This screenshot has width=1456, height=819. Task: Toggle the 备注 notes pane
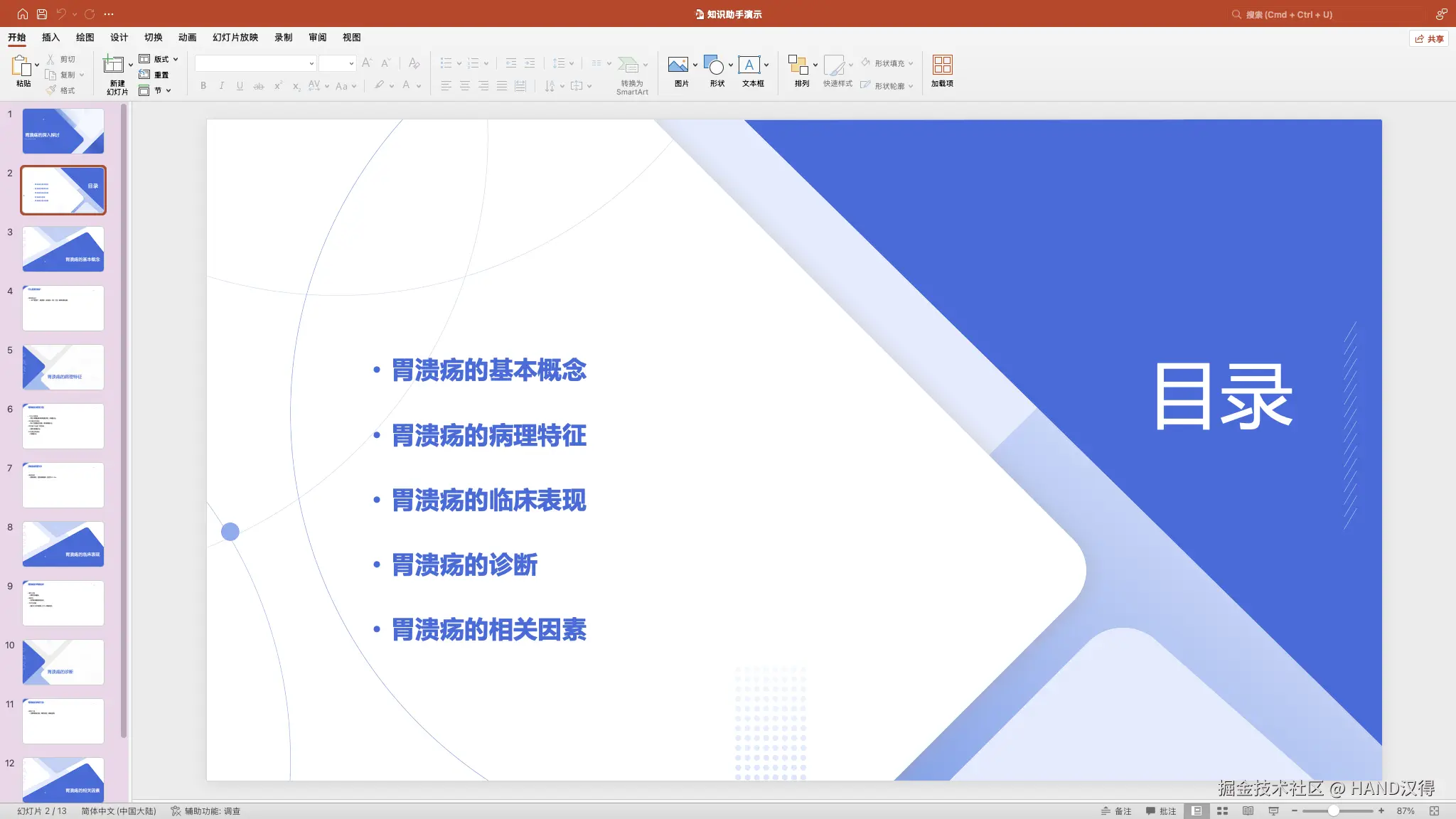tap(1116, 811)
